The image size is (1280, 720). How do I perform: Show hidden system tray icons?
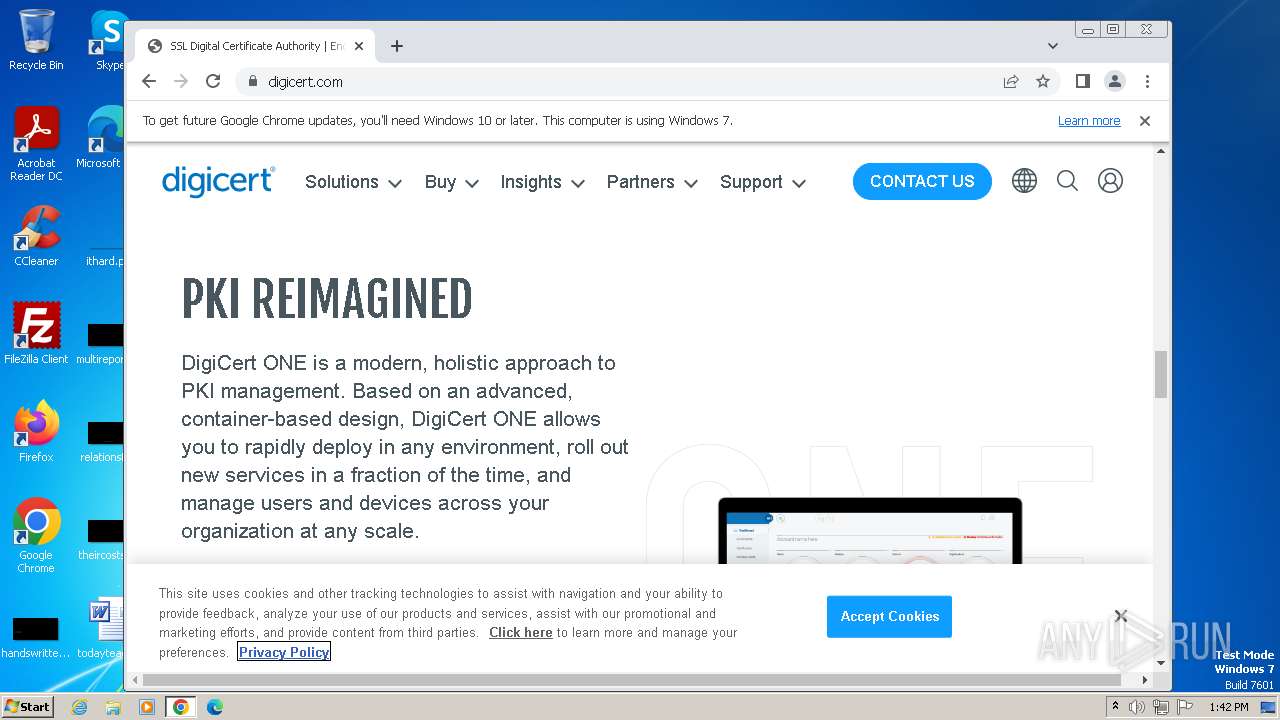pyautogui.click(x=1115, y=707)
